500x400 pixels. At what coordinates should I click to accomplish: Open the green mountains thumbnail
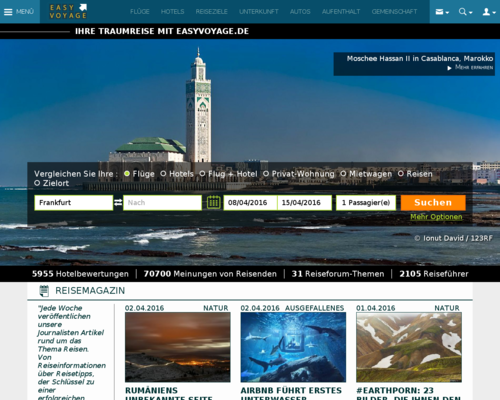point(409,347)
